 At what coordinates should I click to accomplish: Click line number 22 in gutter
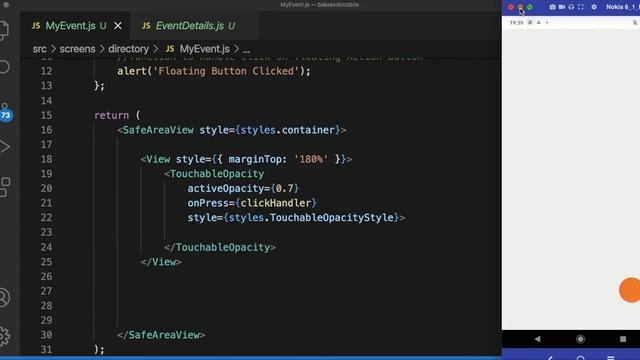(47, 218)
